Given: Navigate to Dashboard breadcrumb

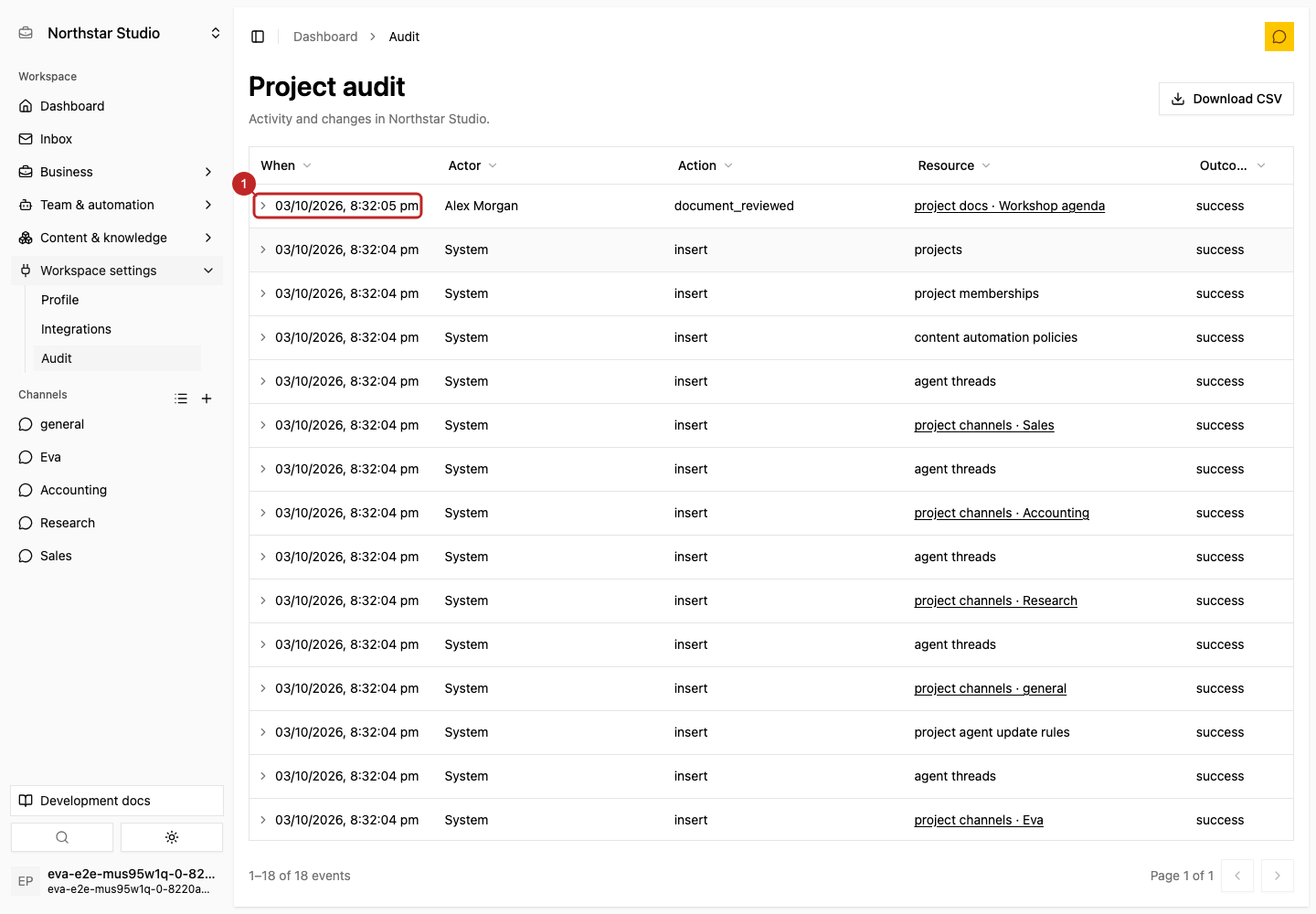Looking at the screenshot, I should [325, 37].
